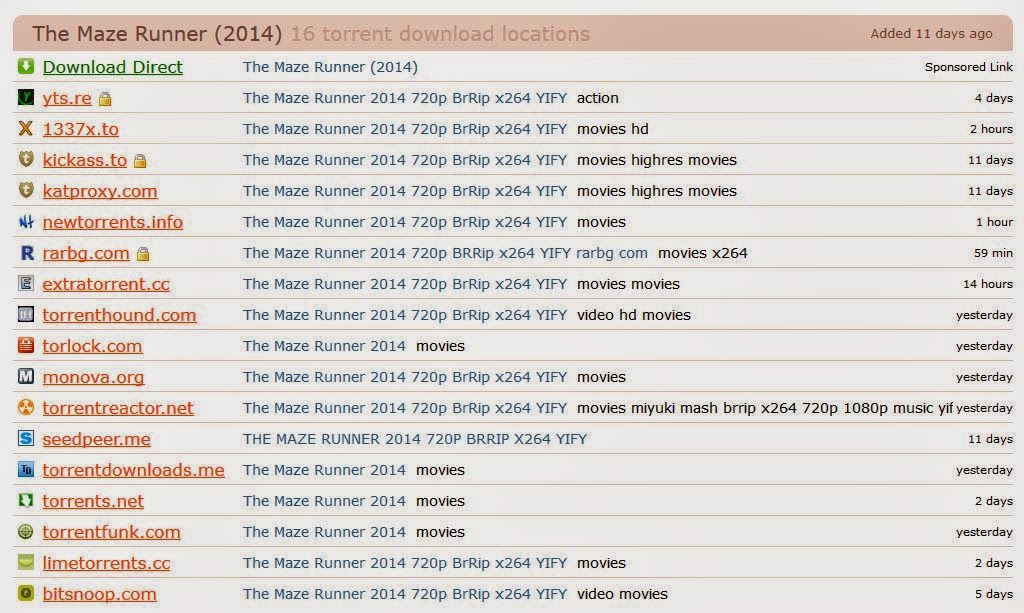
Task: Click the green torrents.net favicon
Action: [25, 500]
